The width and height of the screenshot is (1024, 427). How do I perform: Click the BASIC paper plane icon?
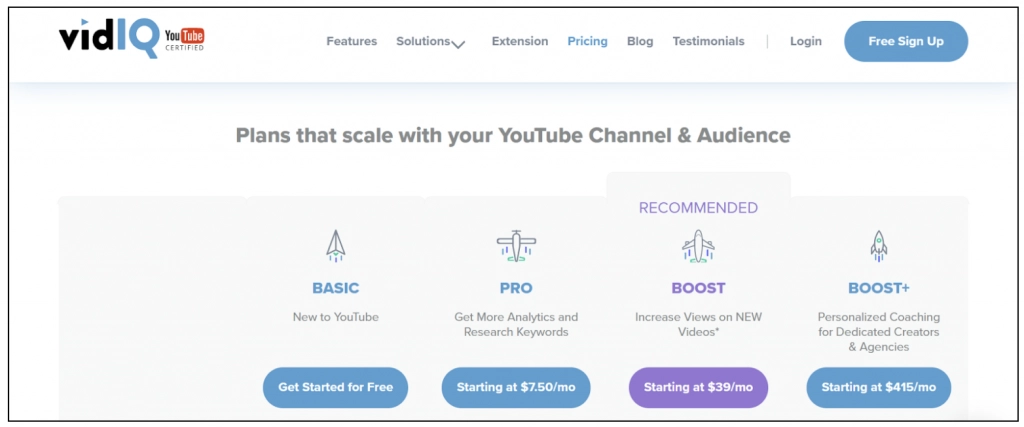tap(335, 245)
